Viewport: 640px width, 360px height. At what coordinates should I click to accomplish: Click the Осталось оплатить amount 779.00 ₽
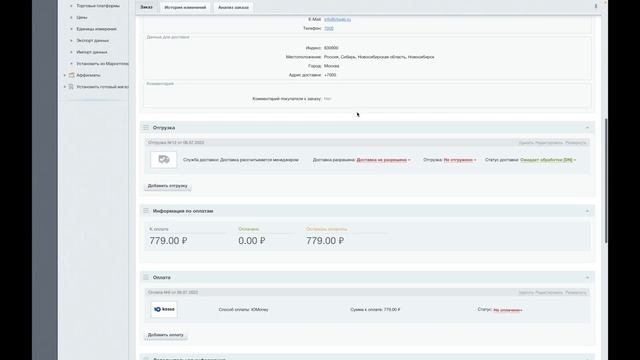pyautogui.click(x=325, y=241)
